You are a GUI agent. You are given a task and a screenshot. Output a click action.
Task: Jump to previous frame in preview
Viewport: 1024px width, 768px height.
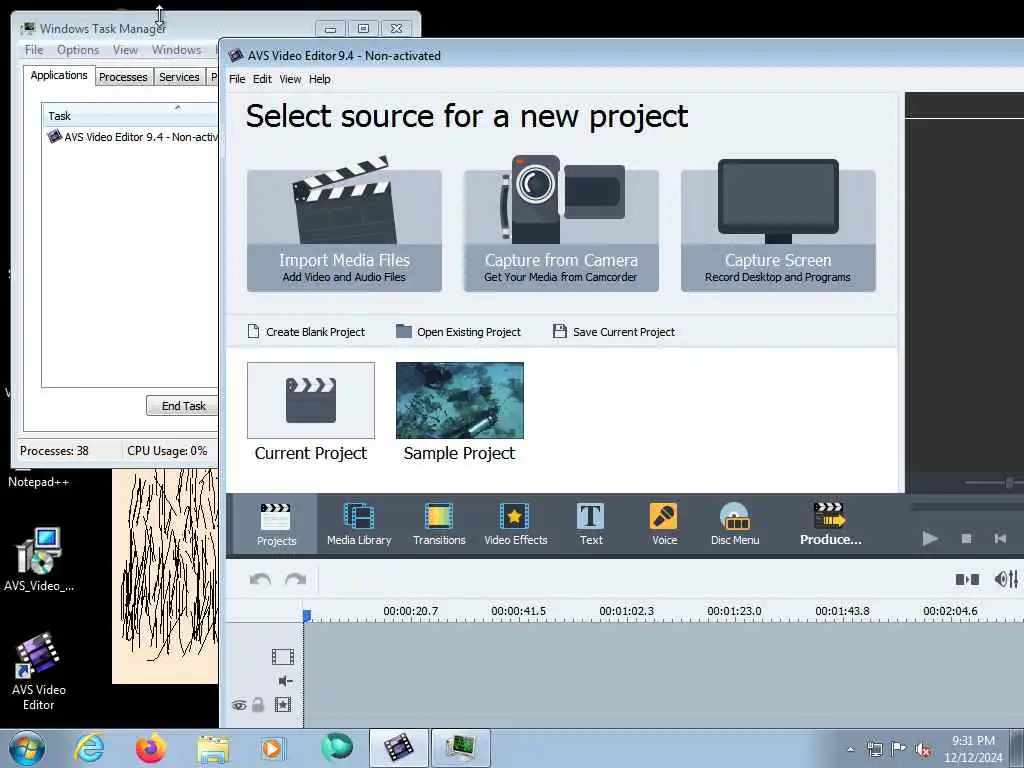(1000, 539)
